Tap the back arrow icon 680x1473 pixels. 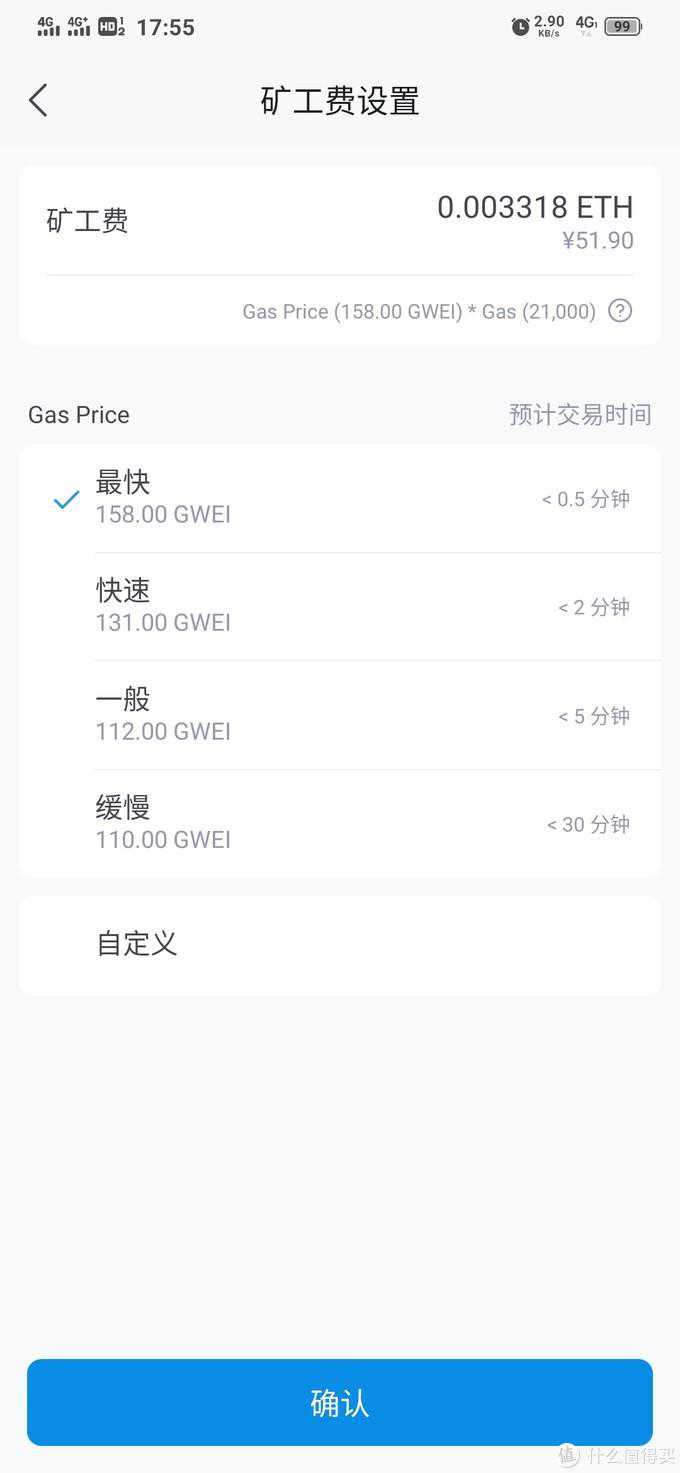click(38, 100)
